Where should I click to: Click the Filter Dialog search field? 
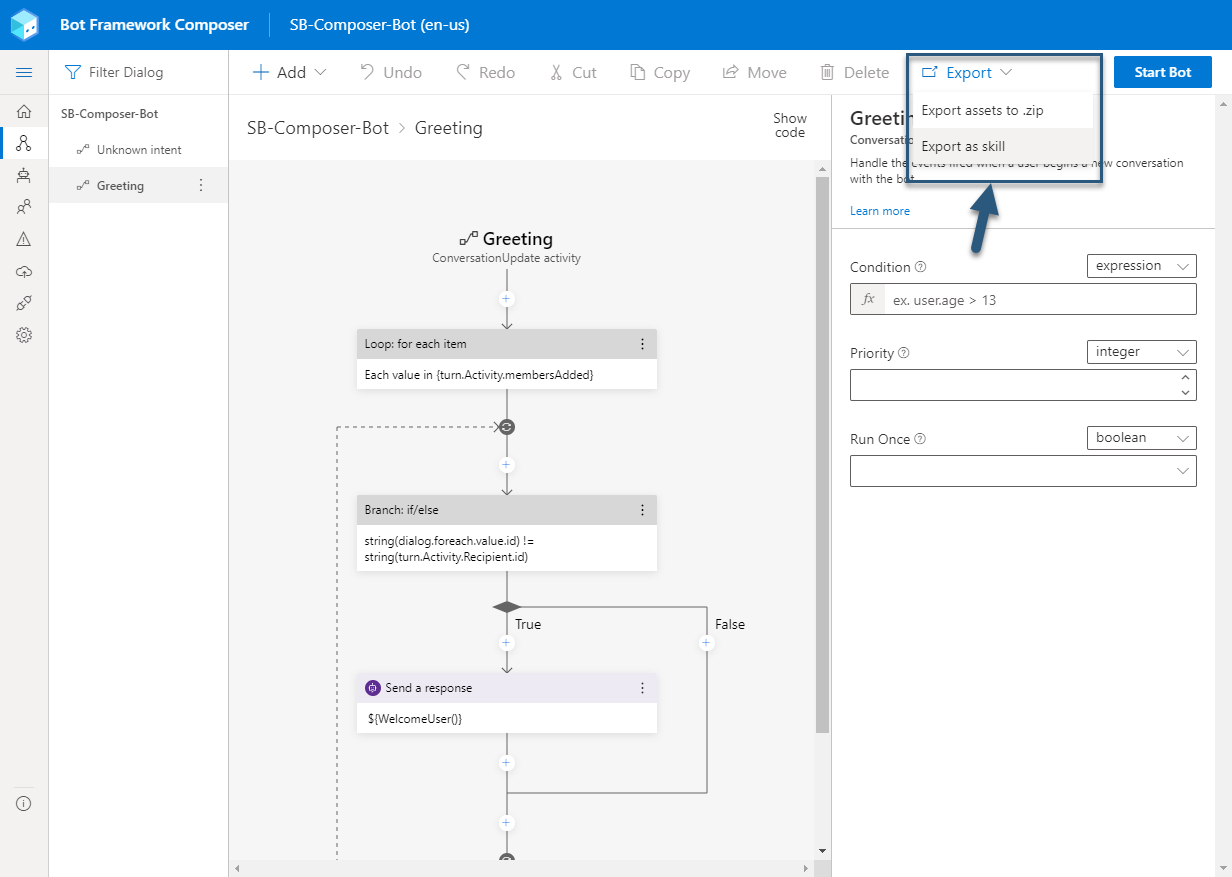click(x=138, y=72)
